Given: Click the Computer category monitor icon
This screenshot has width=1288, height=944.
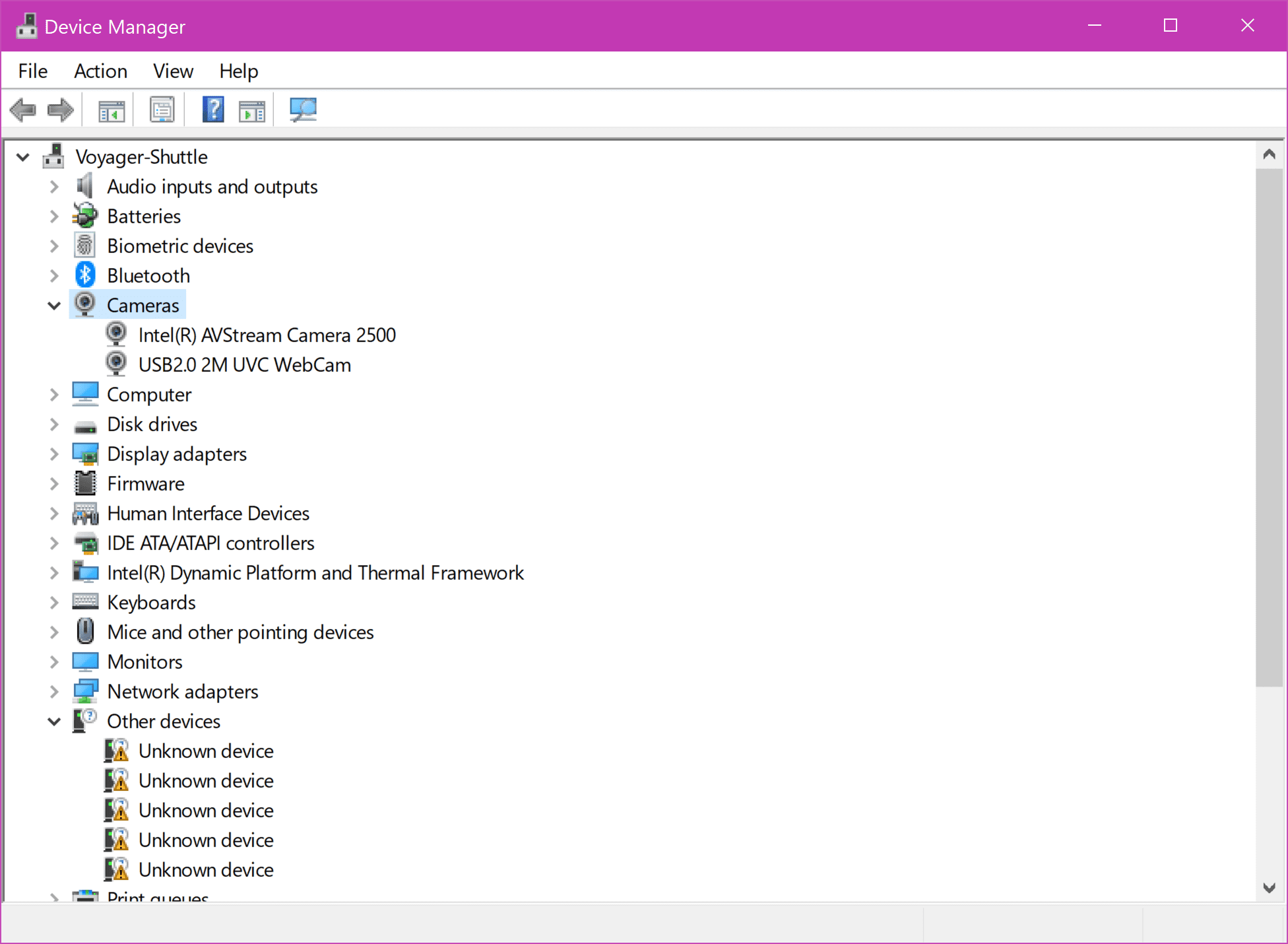Looking at the screenshot, I should [85, 394].
